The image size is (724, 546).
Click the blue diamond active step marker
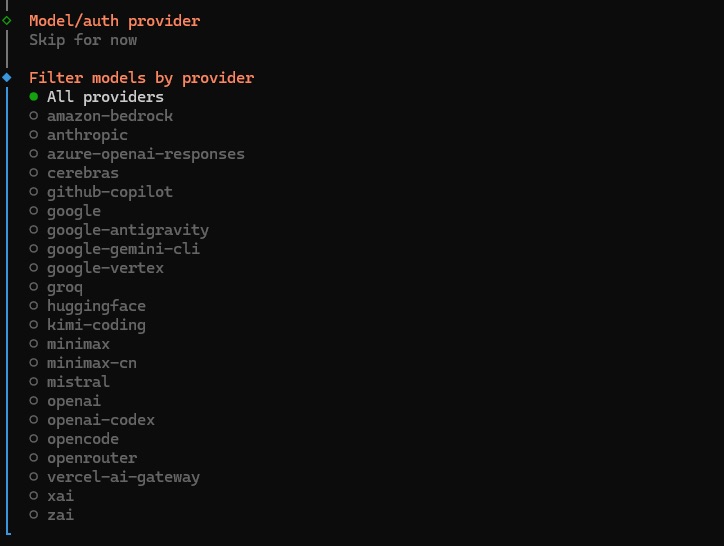pos(7,77)
